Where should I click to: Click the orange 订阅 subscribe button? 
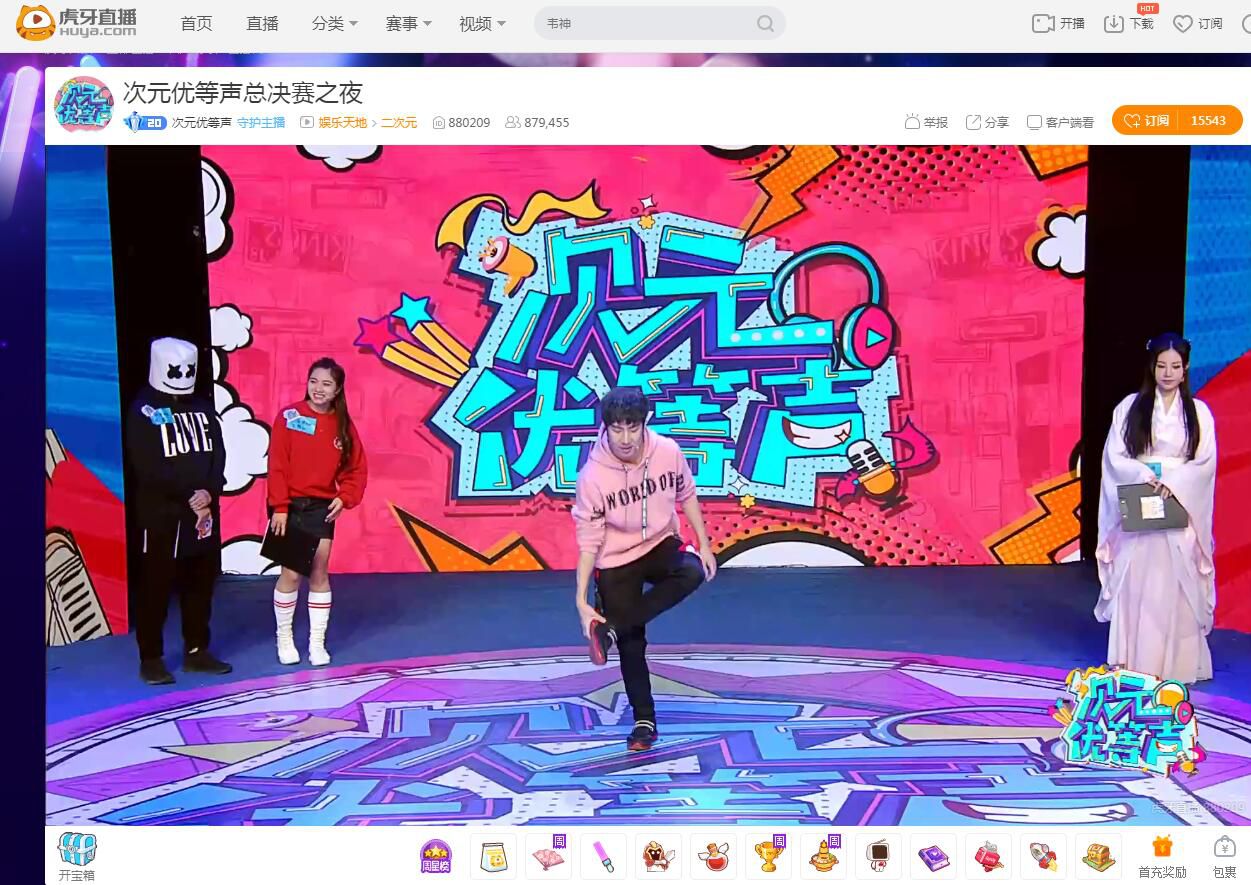point(1146,120)
